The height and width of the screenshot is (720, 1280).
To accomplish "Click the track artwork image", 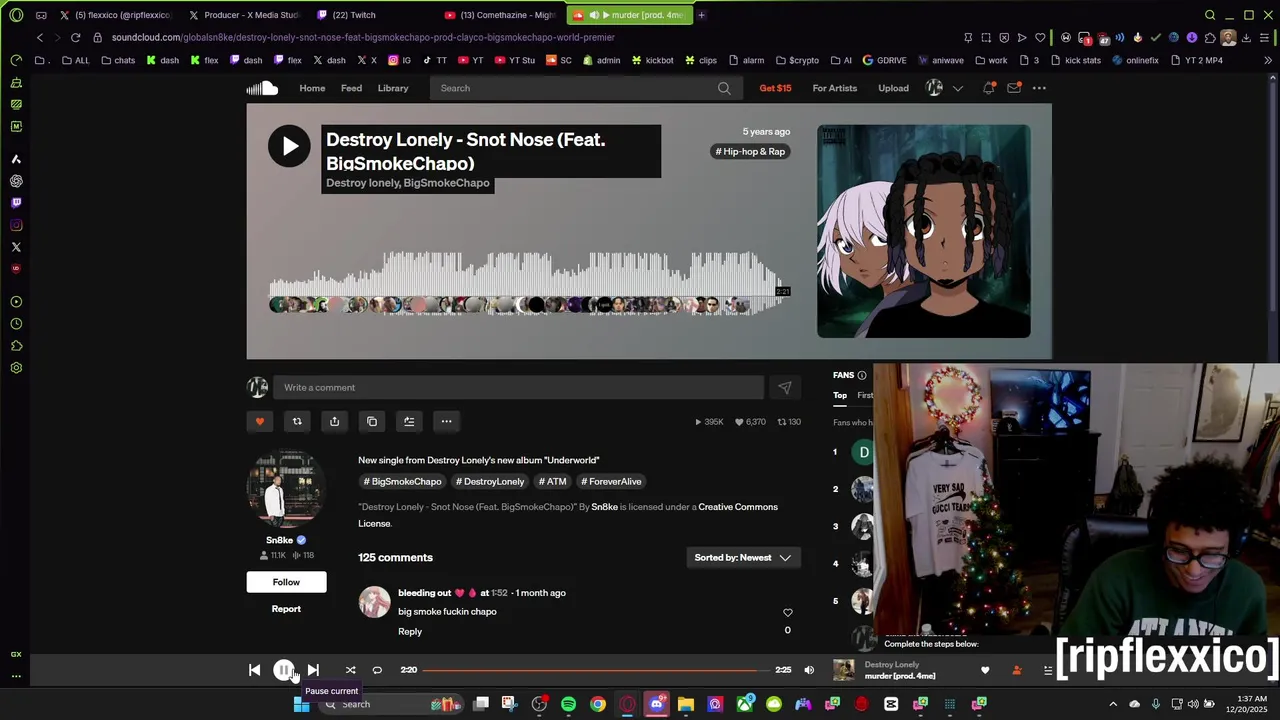I will (x=923, y=231).
